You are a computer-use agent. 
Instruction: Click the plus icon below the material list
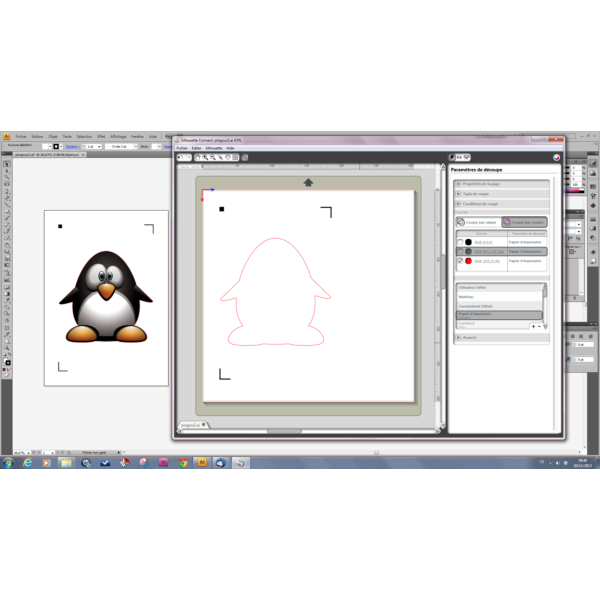coord(531,326)
